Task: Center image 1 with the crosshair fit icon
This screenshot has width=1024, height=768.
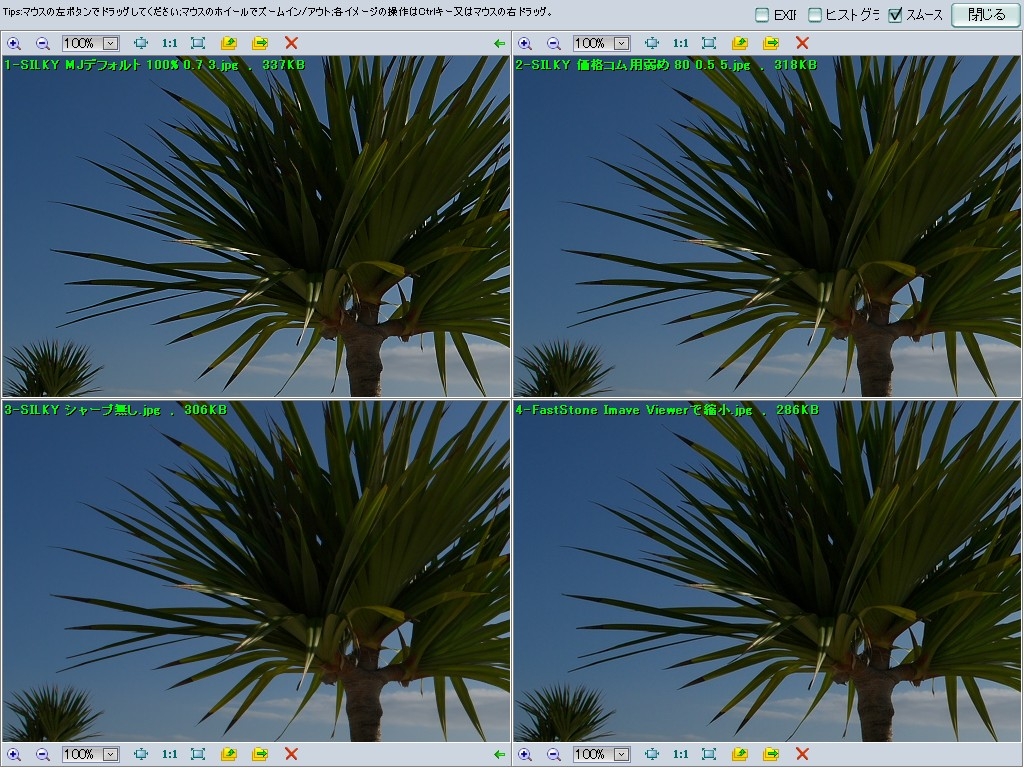Action: (x=140, y=44)
